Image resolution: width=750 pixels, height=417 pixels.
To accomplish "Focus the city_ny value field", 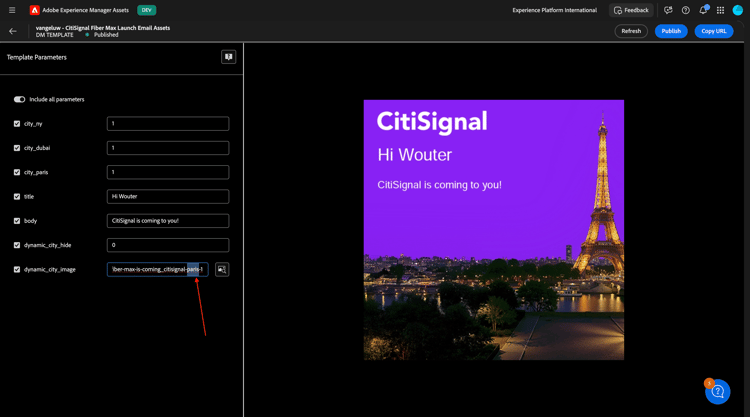I will click(x=168, y=123).
